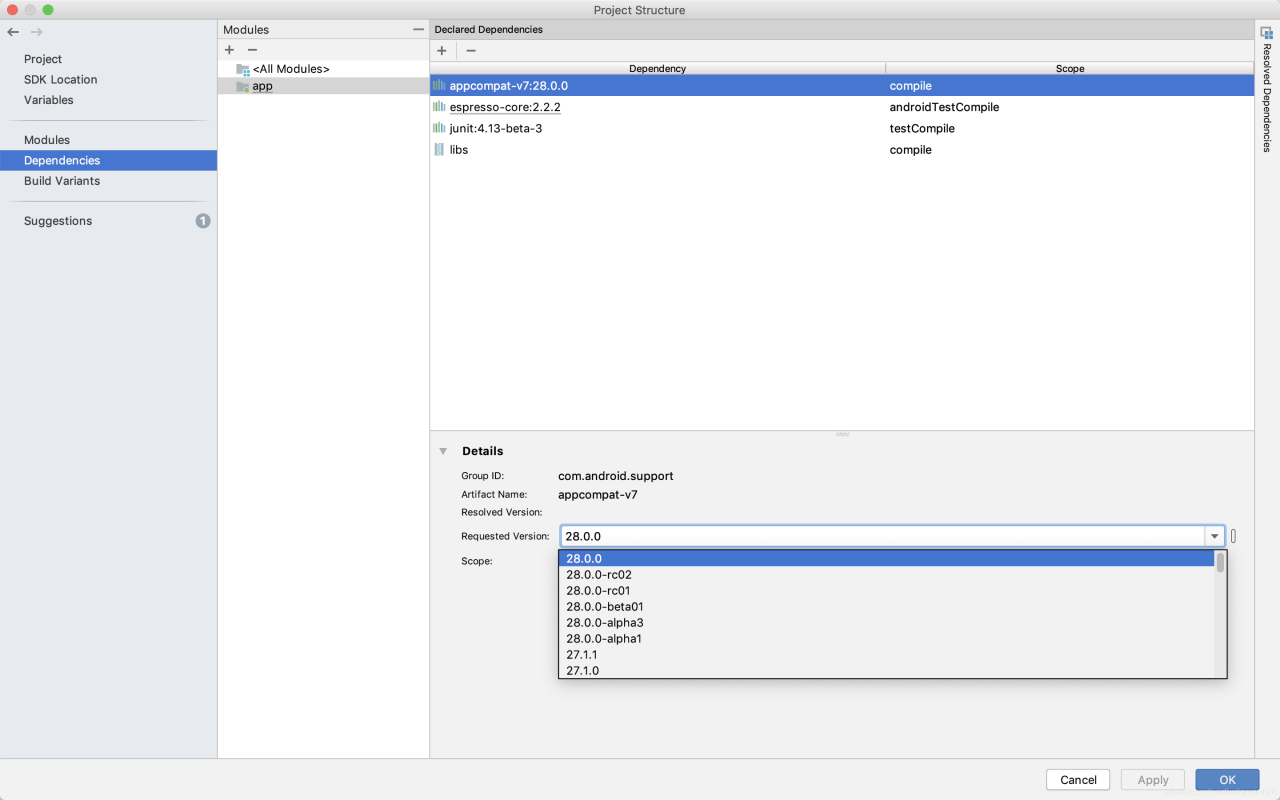This screenshot has width=1280, height=800.
Task: Open SDK Location settings
Action: (x=61, y=79)
